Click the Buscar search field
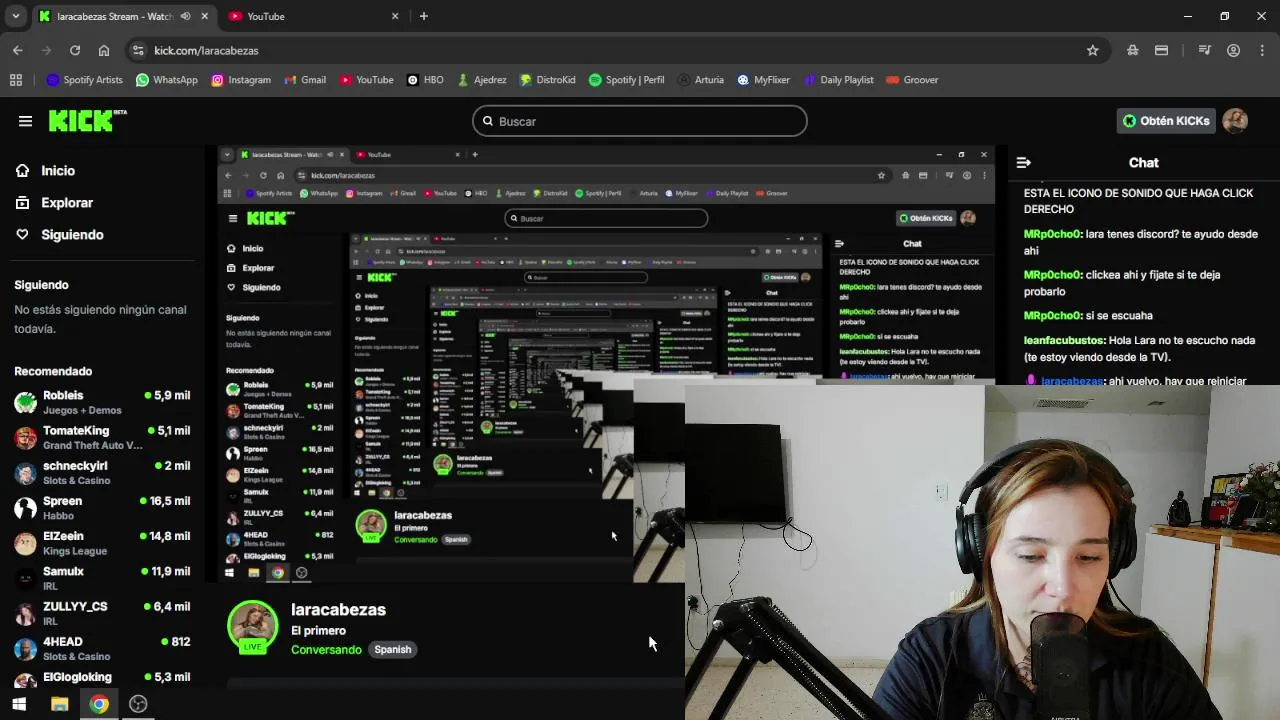Image resolution: width=1280 pixels, height=720 pixels. [x=640, y=121]
